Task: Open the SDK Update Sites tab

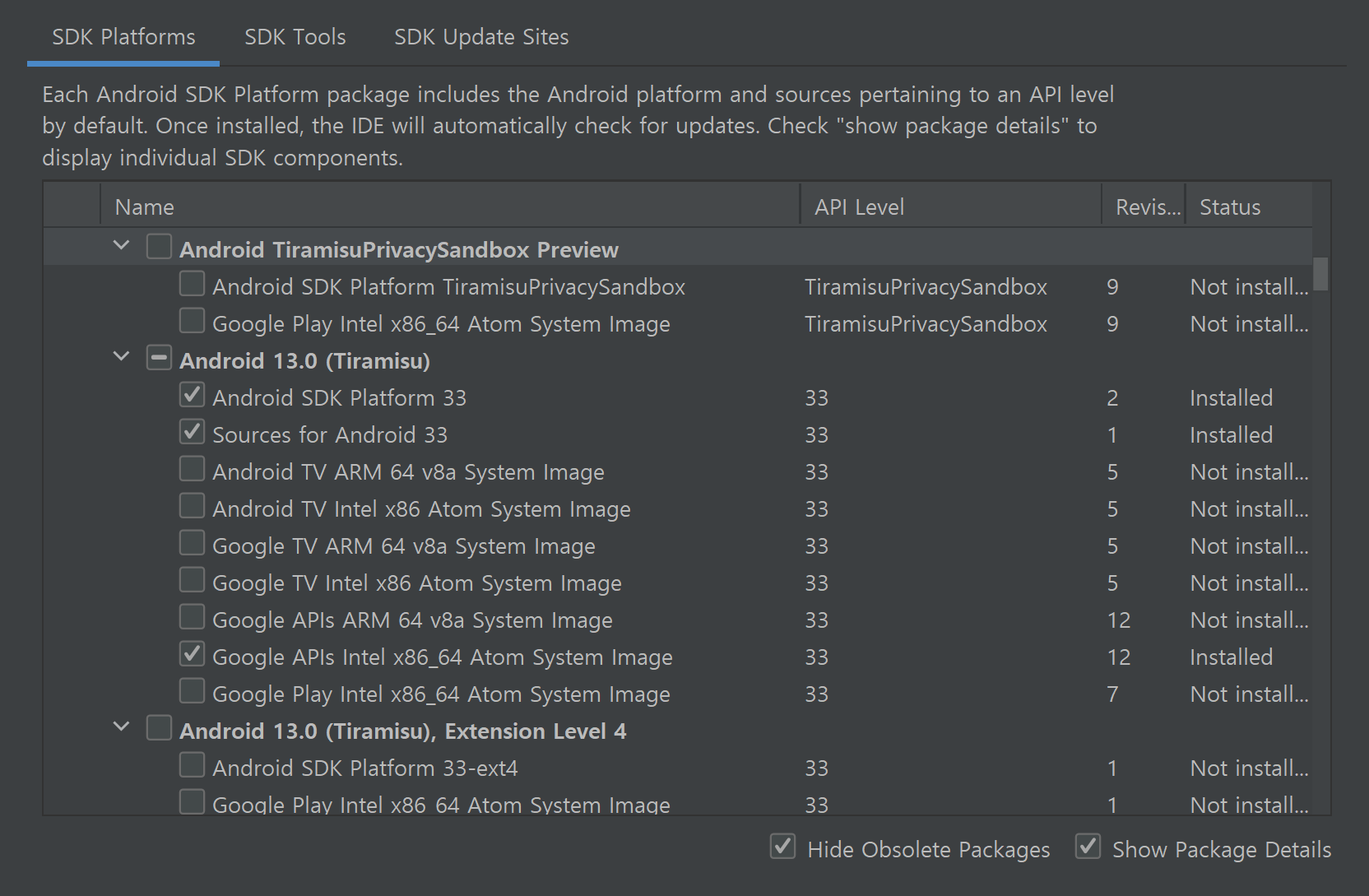Action: 481,37
